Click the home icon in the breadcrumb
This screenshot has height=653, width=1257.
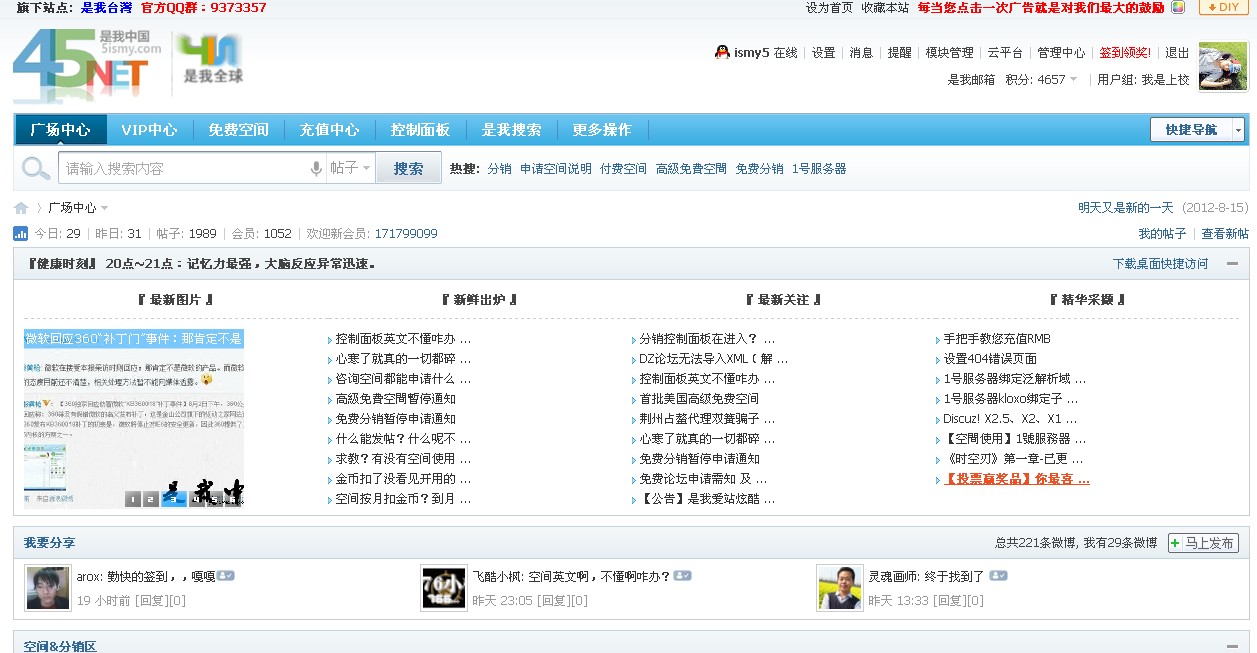21,208
